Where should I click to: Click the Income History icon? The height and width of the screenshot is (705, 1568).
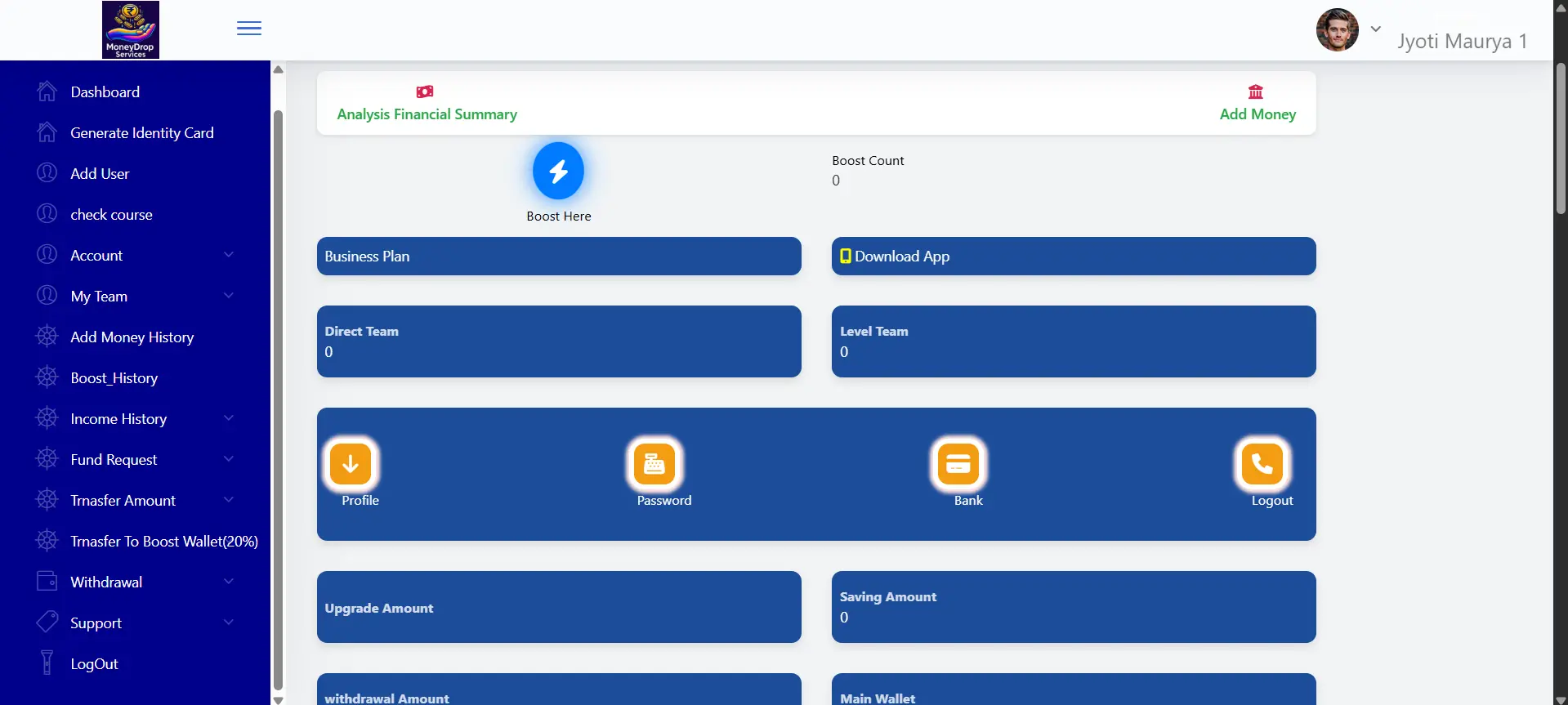pyautogui.click(x=47, y=418)
